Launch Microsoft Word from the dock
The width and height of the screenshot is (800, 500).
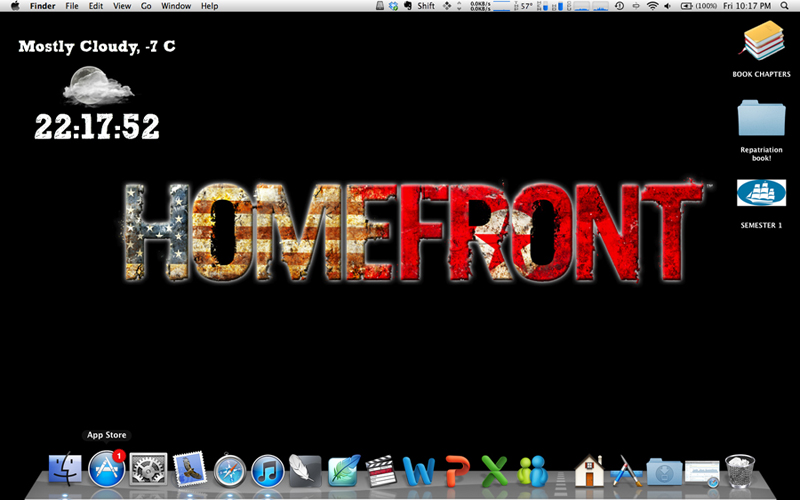click(419, 471)
